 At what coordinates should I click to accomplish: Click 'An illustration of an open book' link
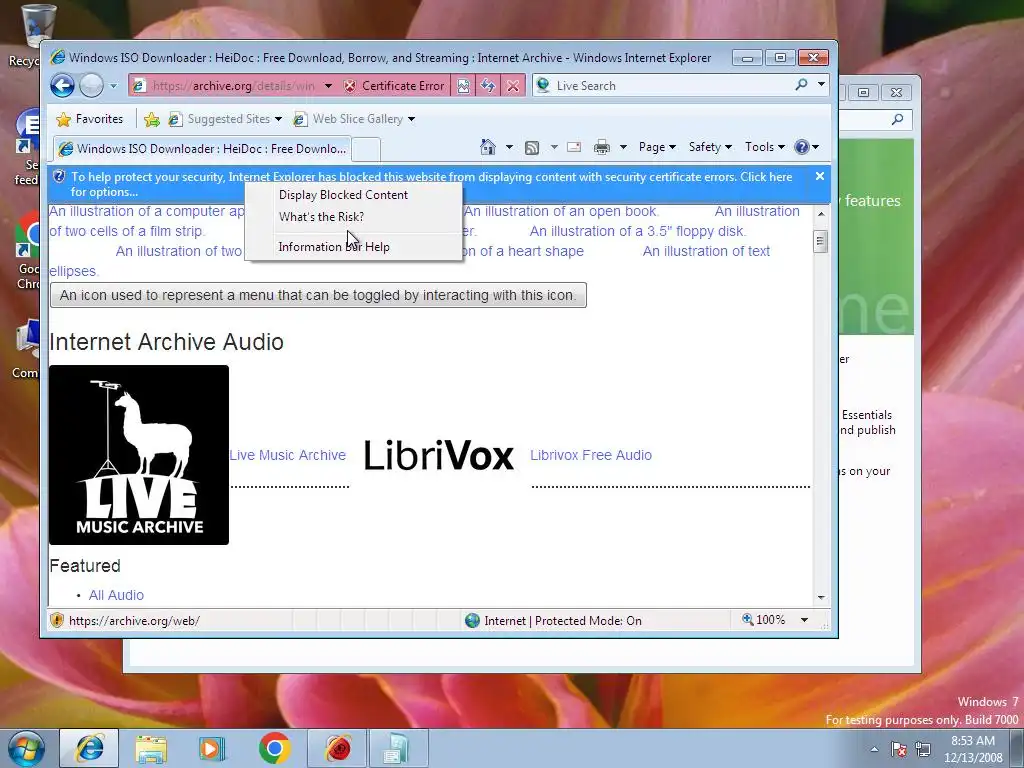coord(562,212)
